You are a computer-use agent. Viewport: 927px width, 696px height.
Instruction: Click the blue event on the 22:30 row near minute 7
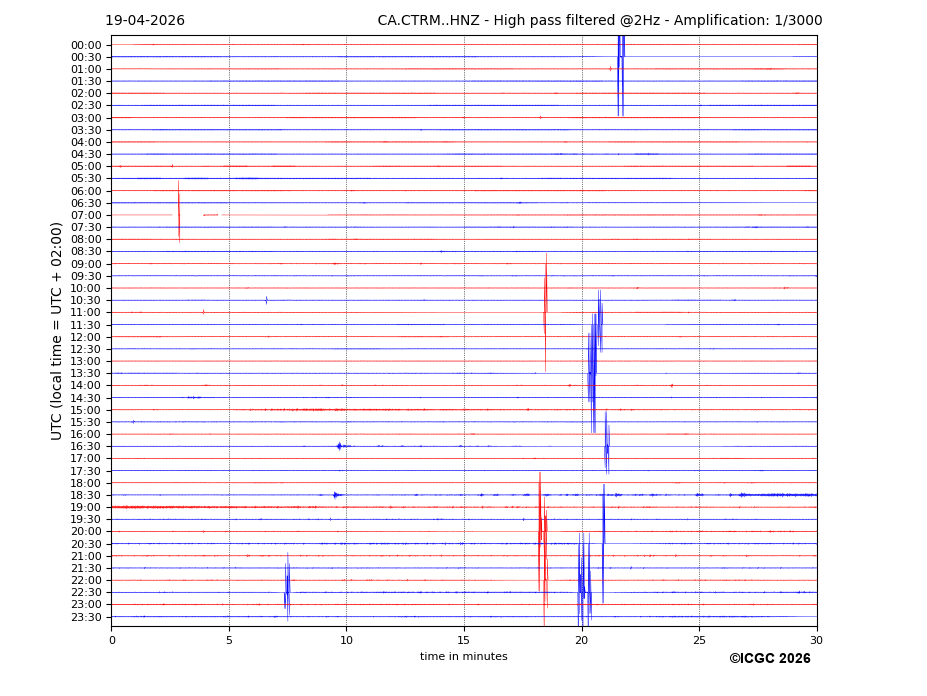point(287,585)
